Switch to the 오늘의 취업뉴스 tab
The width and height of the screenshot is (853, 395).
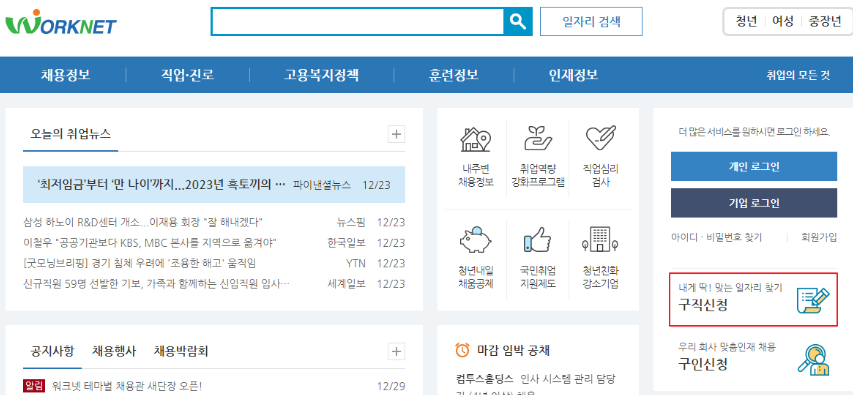pos(70,133)
